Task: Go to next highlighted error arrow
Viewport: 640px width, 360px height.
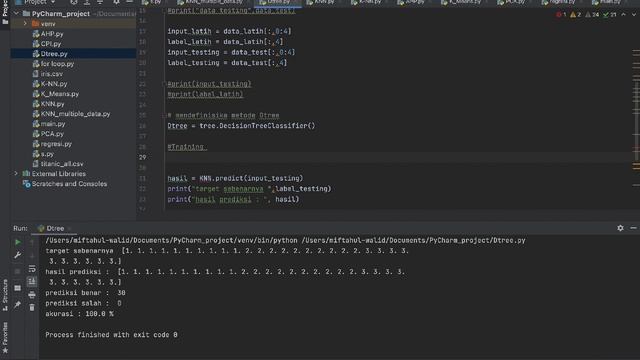Action: (x=634, y=15)
